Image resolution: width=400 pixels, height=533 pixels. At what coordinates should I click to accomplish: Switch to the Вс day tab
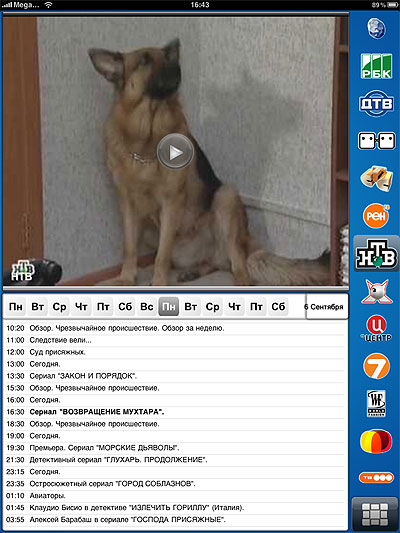pos(146,307)
